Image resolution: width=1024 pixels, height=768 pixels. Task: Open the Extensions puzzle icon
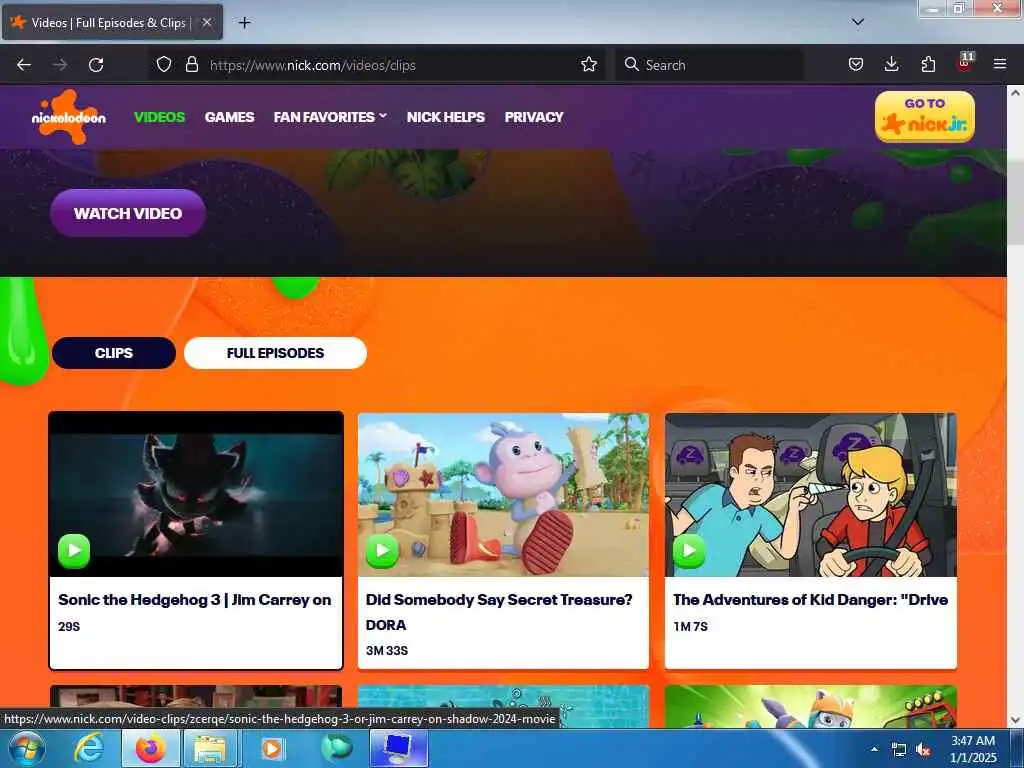[x=928, y=65]
